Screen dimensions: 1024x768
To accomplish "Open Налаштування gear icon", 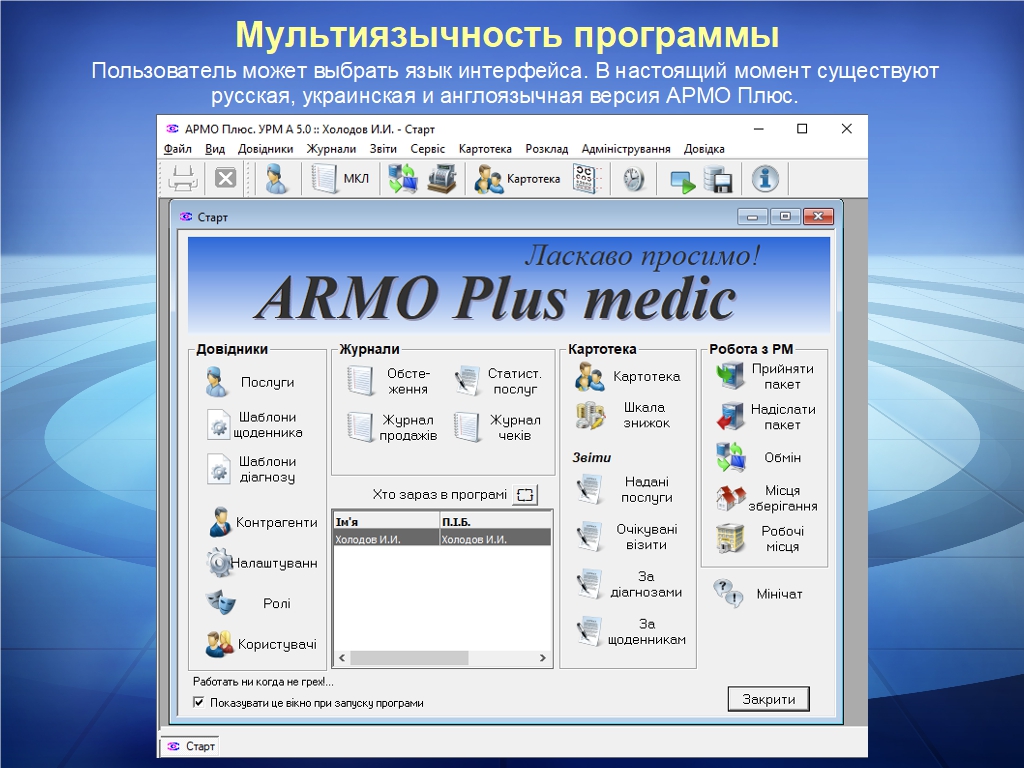I will pos(220,563).
